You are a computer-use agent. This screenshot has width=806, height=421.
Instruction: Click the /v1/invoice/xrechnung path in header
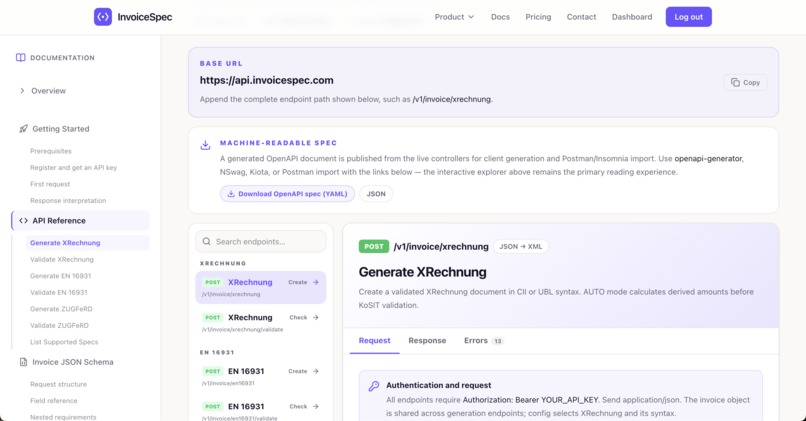click(x=441, y=247)
